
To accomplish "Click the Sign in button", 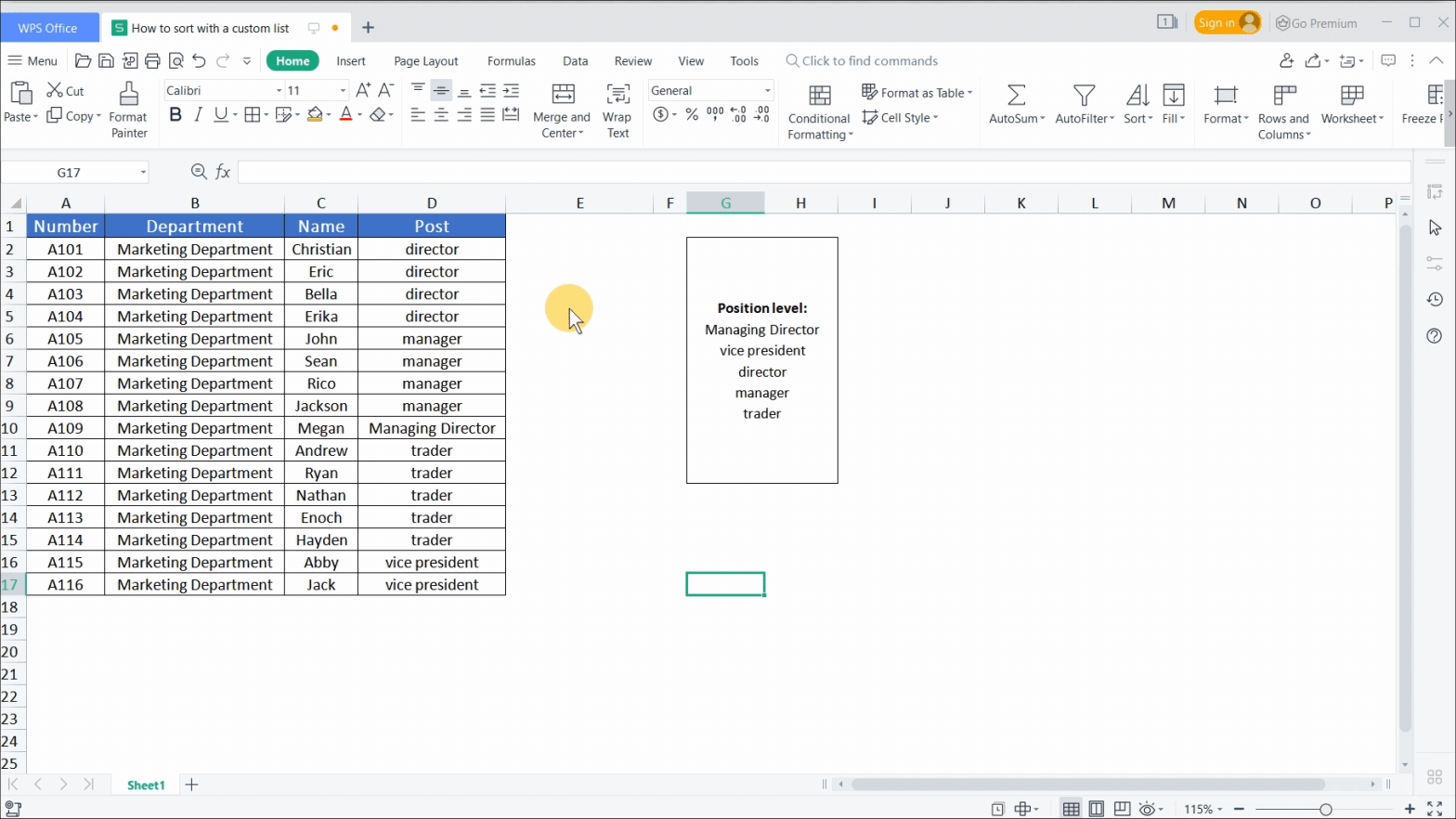I will tap(1228, 22).
